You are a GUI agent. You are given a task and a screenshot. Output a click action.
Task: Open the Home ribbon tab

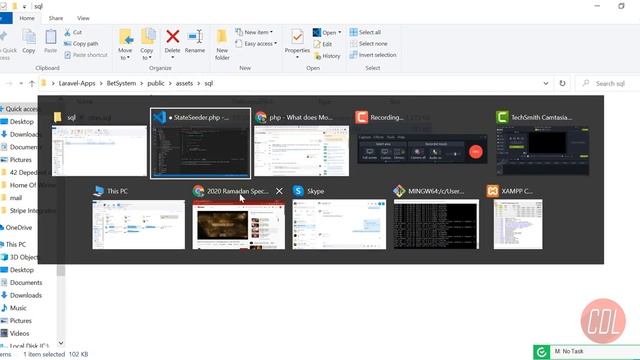point(27,18)
